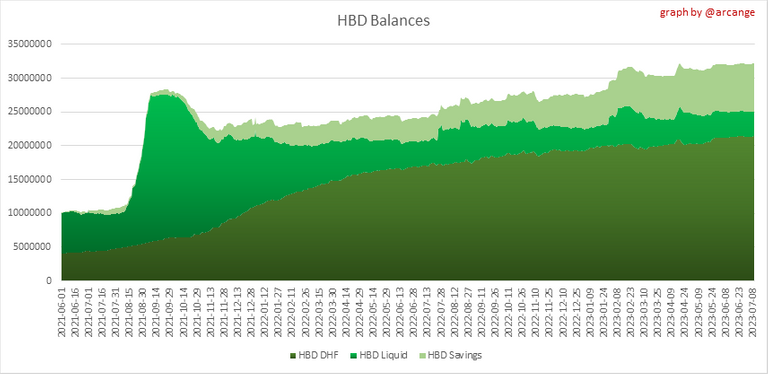Click the HBD DHF legend color swatch
This screenshot has width=768, height=374.
tap(293, 355)
